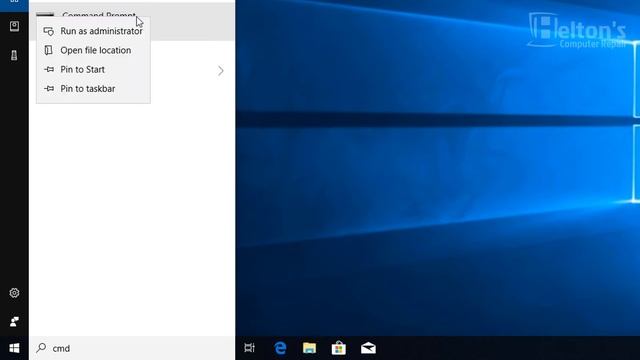This screenshot has width=640, height=360.
Task: Select Pin to taskbar option
Action: (x=93, y=89)
